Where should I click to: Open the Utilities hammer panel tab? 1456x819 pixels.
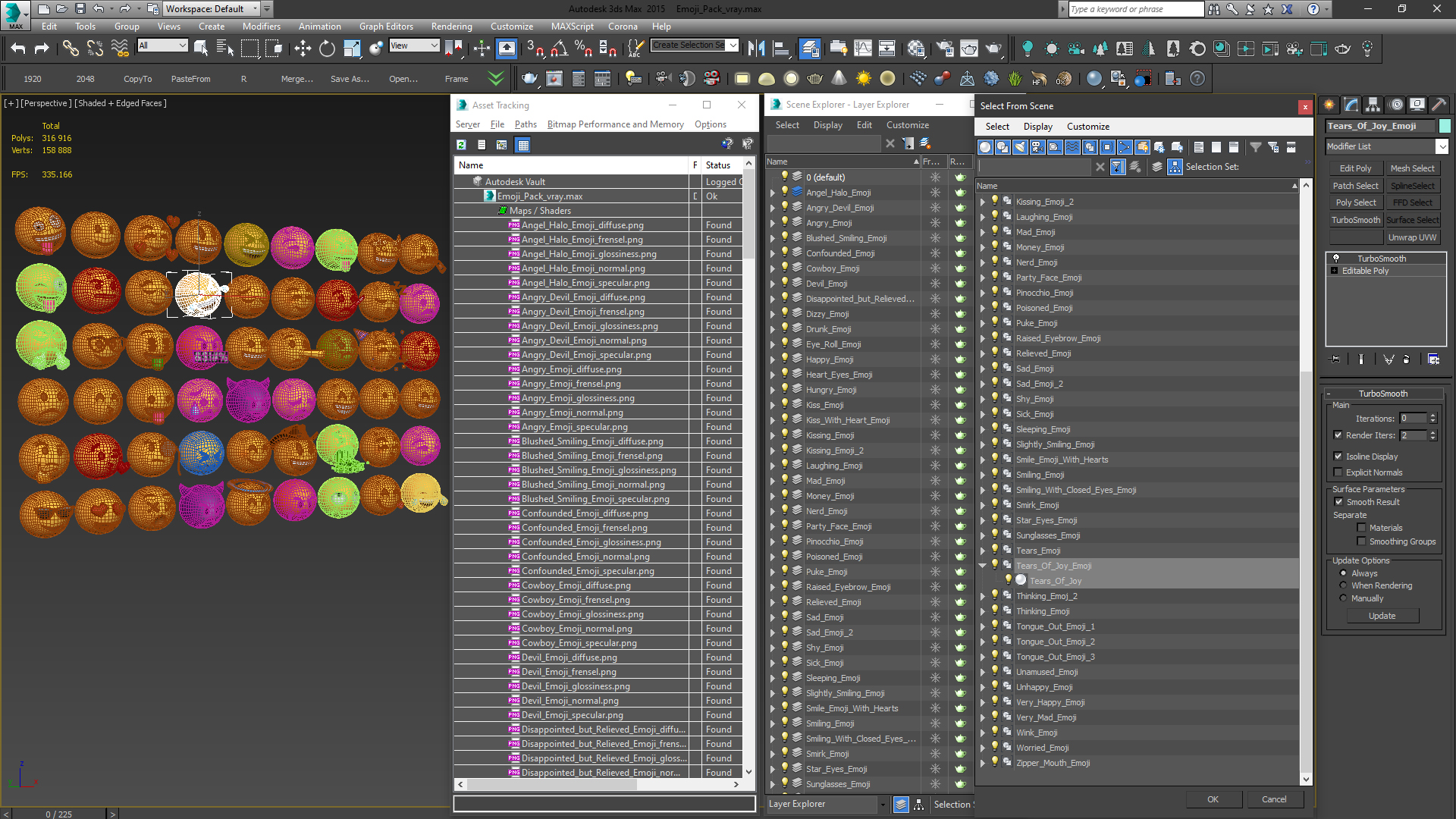point(1439,105)
